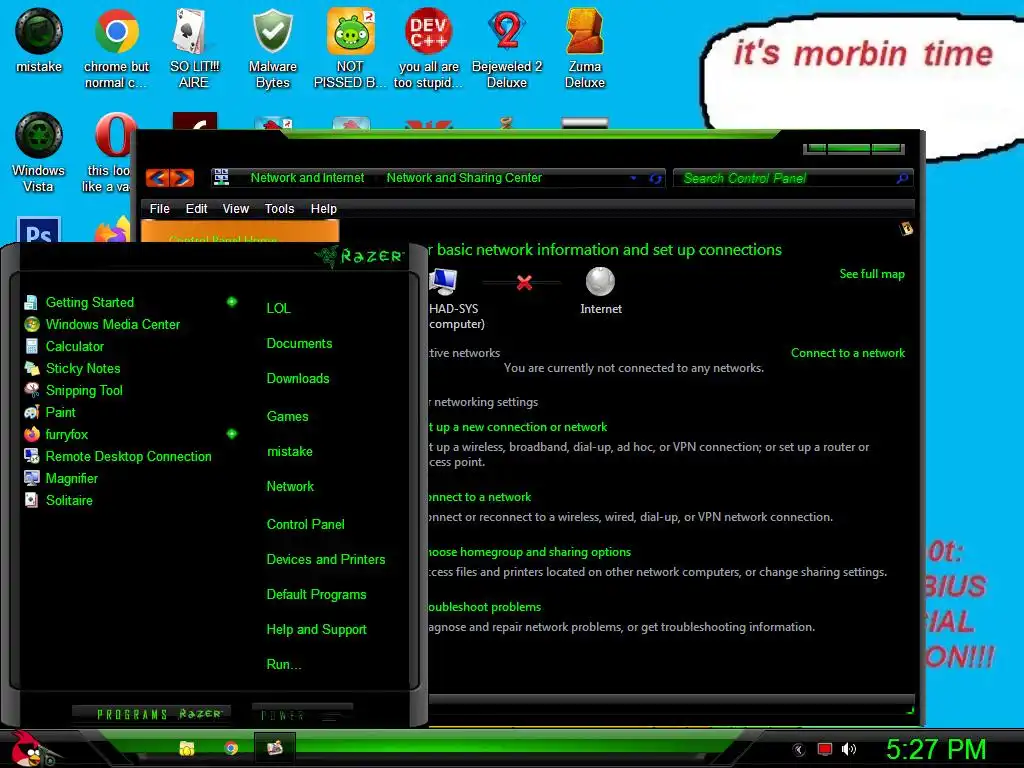Expand furryfox jump list arrow
Viewport: 1024px width, 768px height.
pyautogui.click(x=231, y=434)
